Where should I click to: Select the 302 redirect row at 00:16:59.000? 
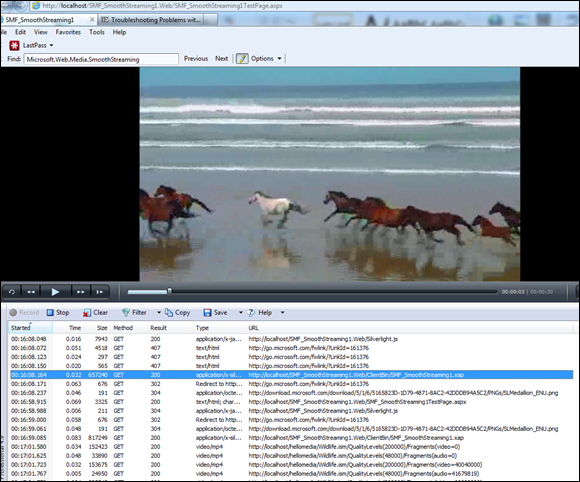(x=291, y=420)
